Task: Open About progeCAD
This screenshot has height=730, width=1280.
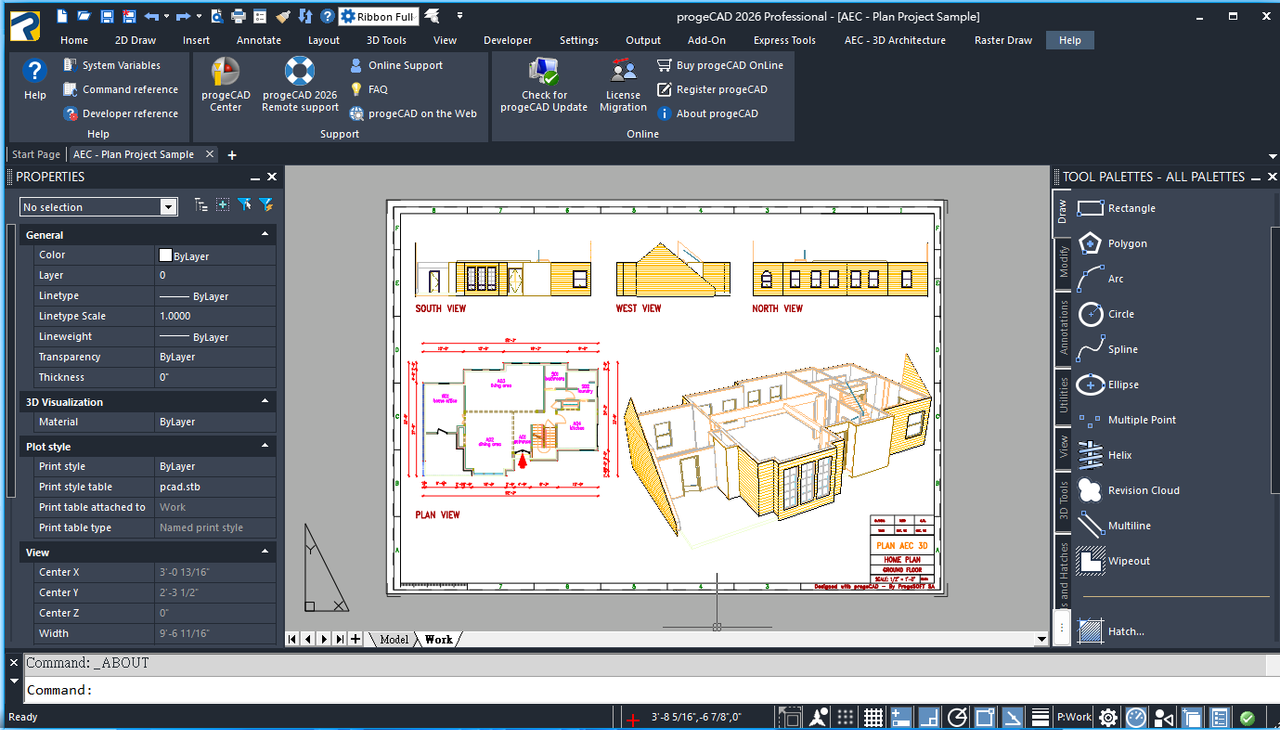Action: (707, 113)
